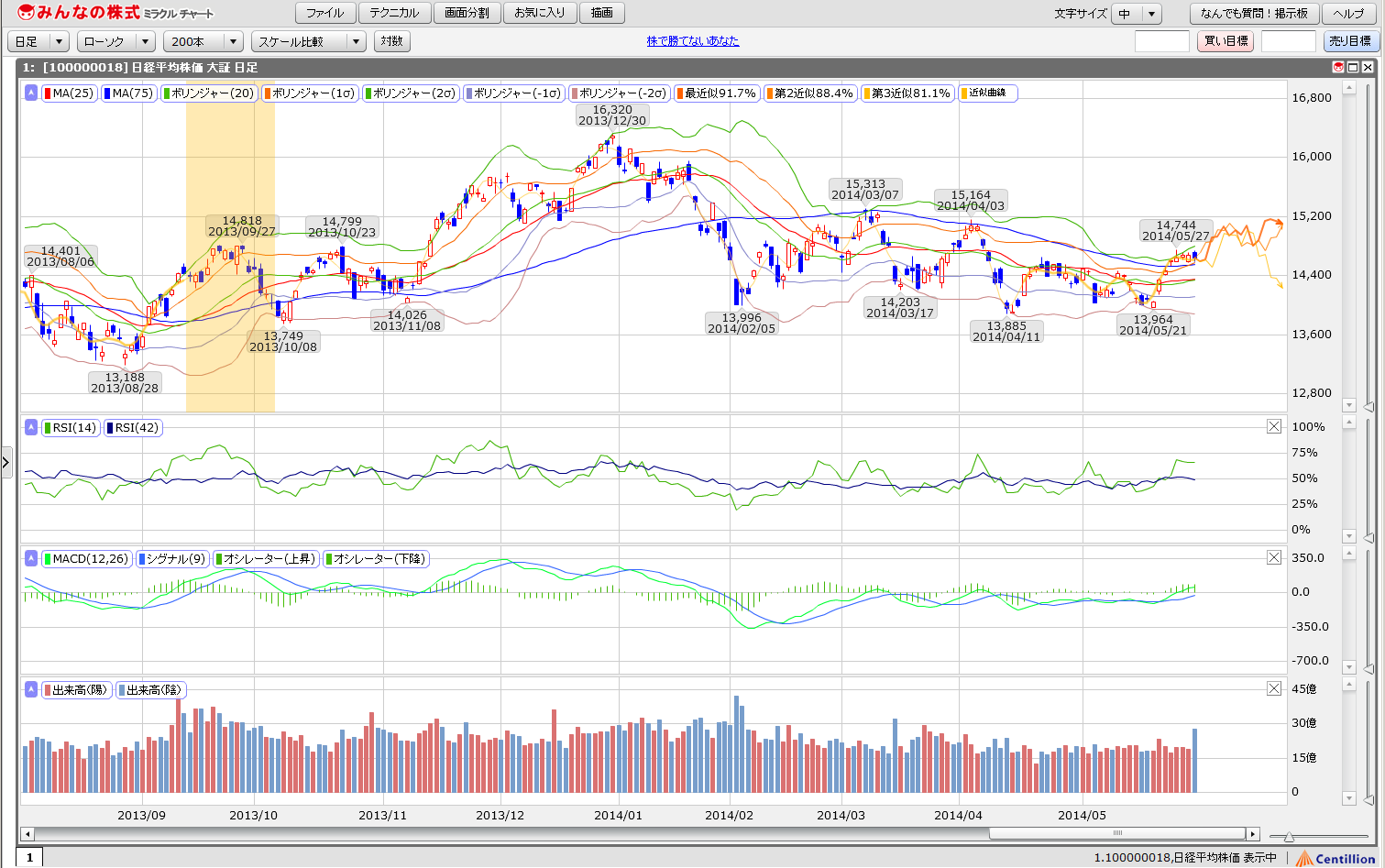Click the A icon beside RSI(14)

coord(31,427)
